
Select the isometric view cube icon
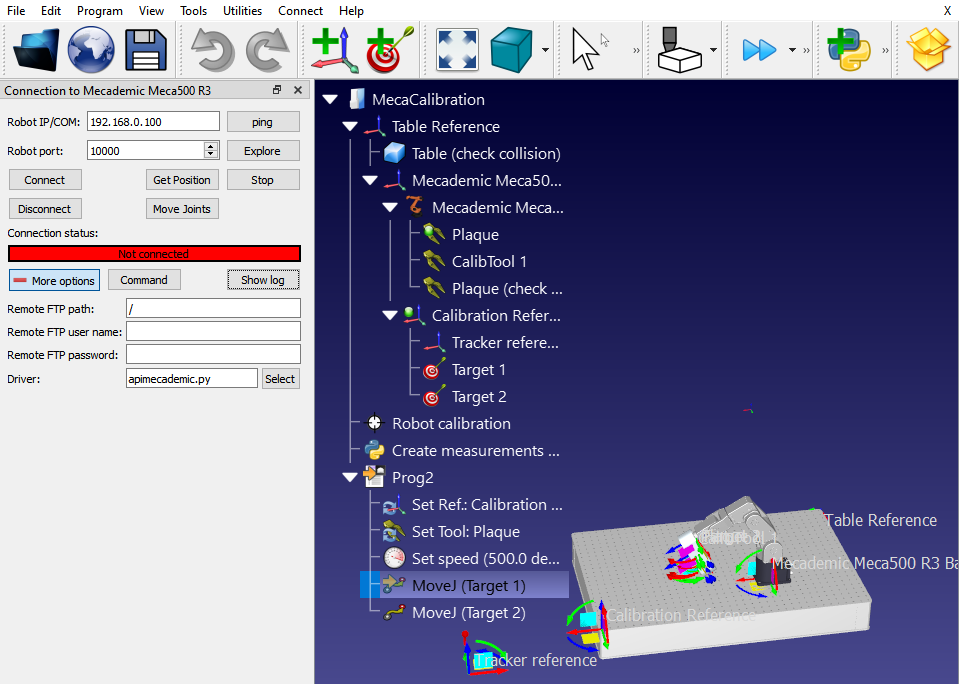511,50
